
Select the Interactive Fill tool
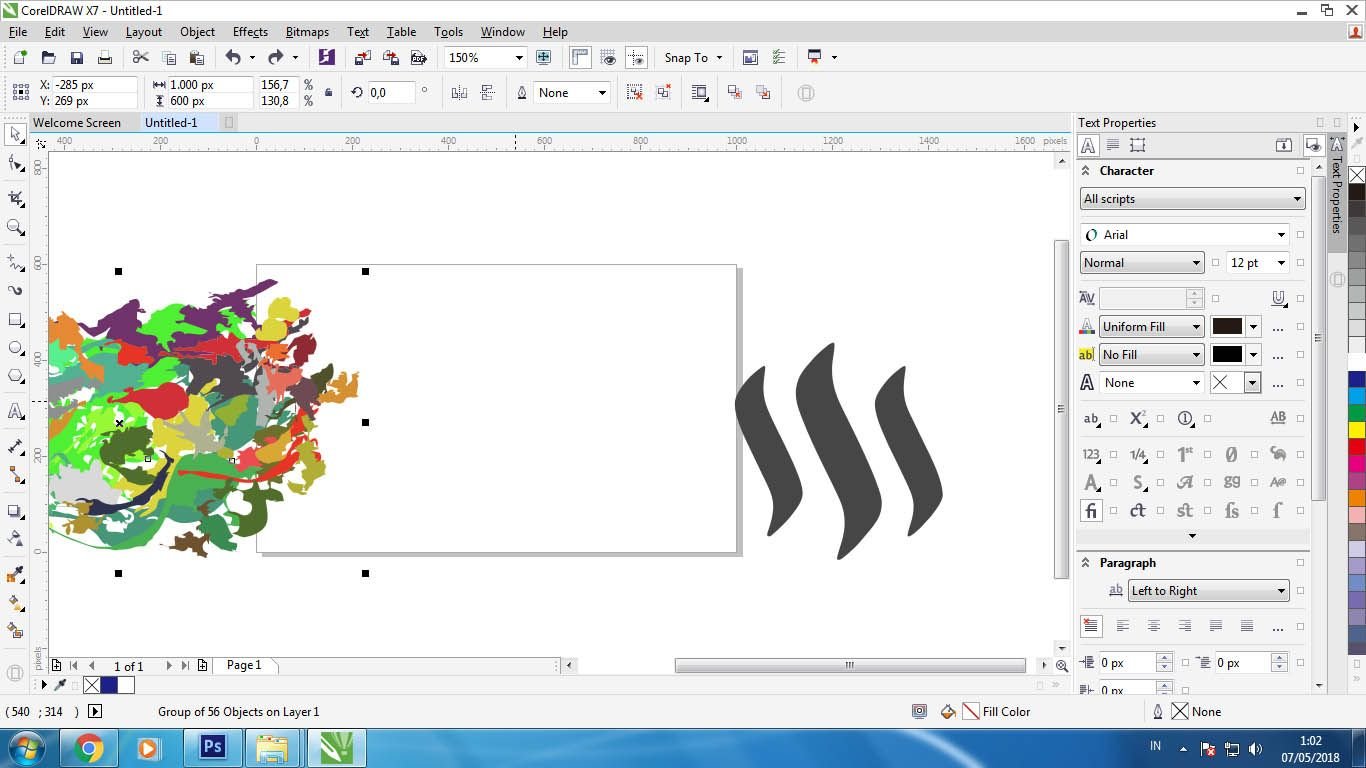(15, 603)
